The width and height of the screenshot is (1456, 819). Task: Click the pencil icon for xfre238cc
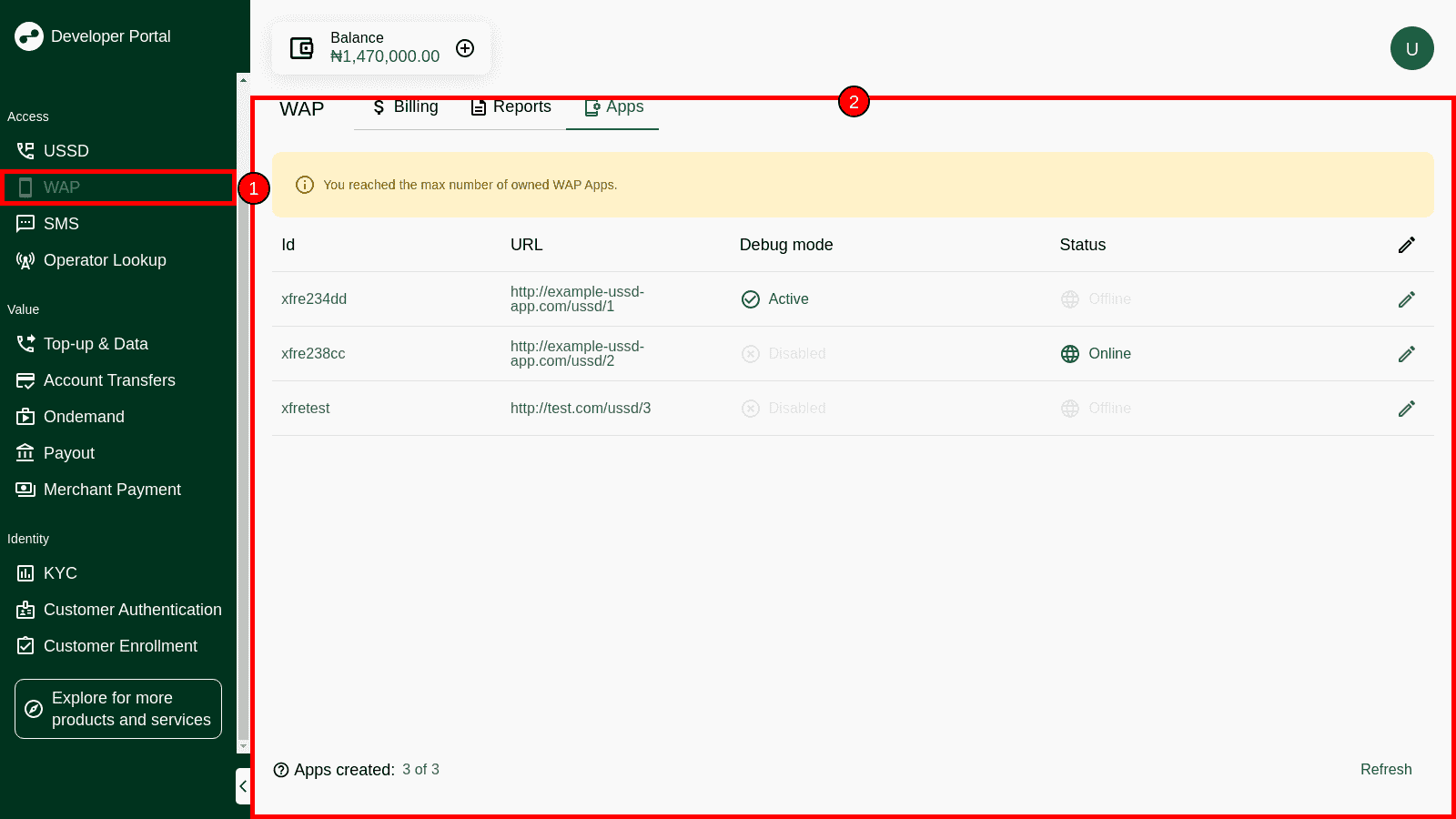click(1406, 354)
